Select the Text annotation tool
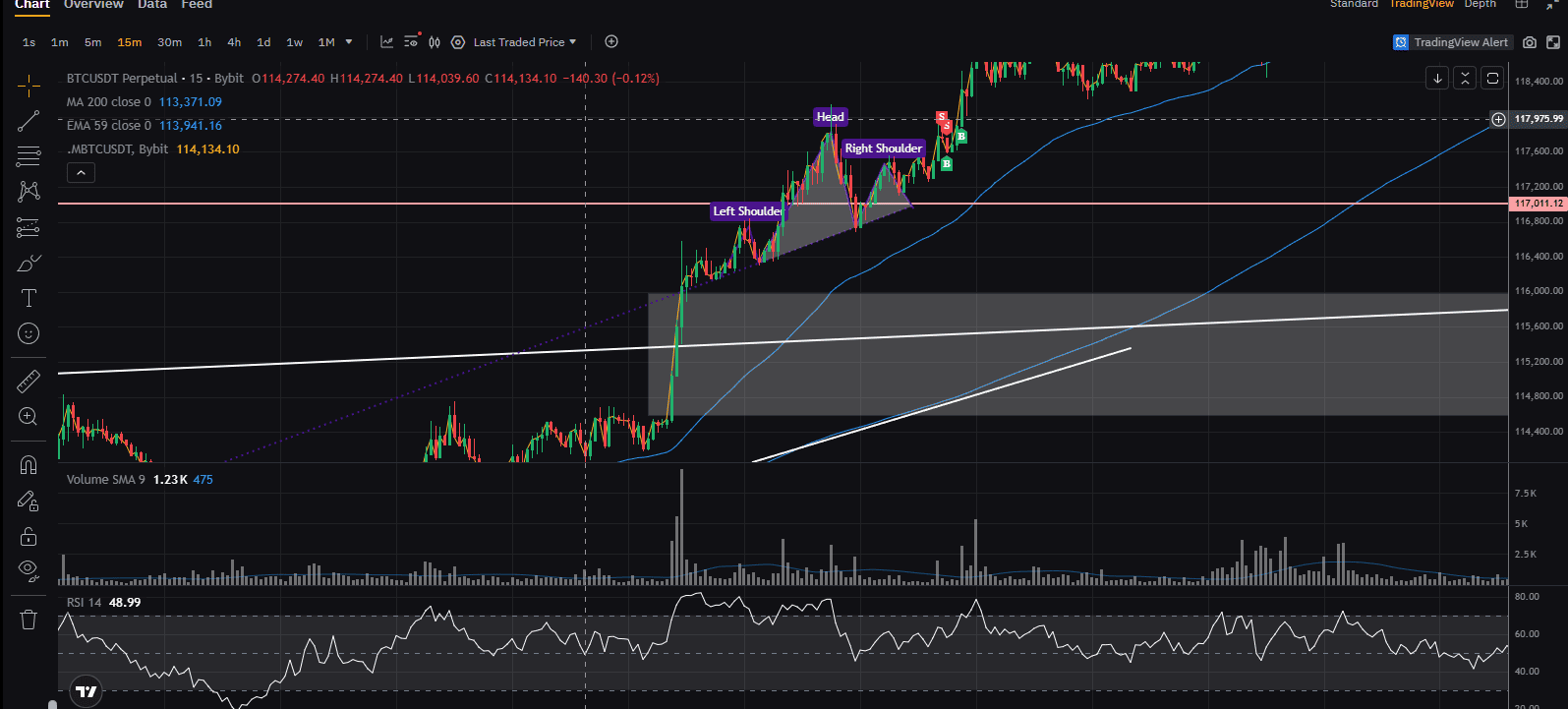 point(29,298)
